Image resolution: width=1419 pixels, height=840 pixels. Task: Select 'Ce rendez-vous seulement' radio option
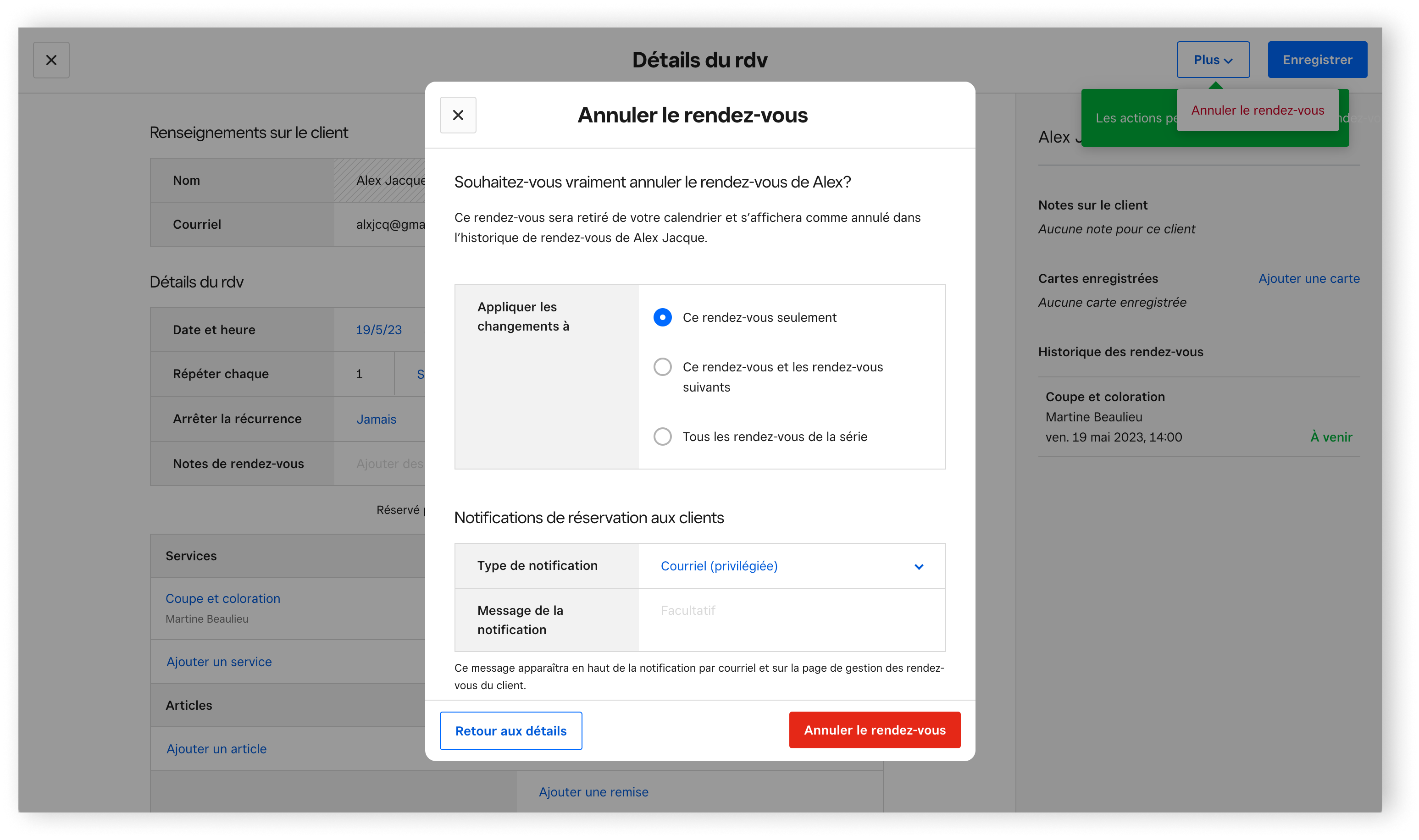[x=662, y=318]
